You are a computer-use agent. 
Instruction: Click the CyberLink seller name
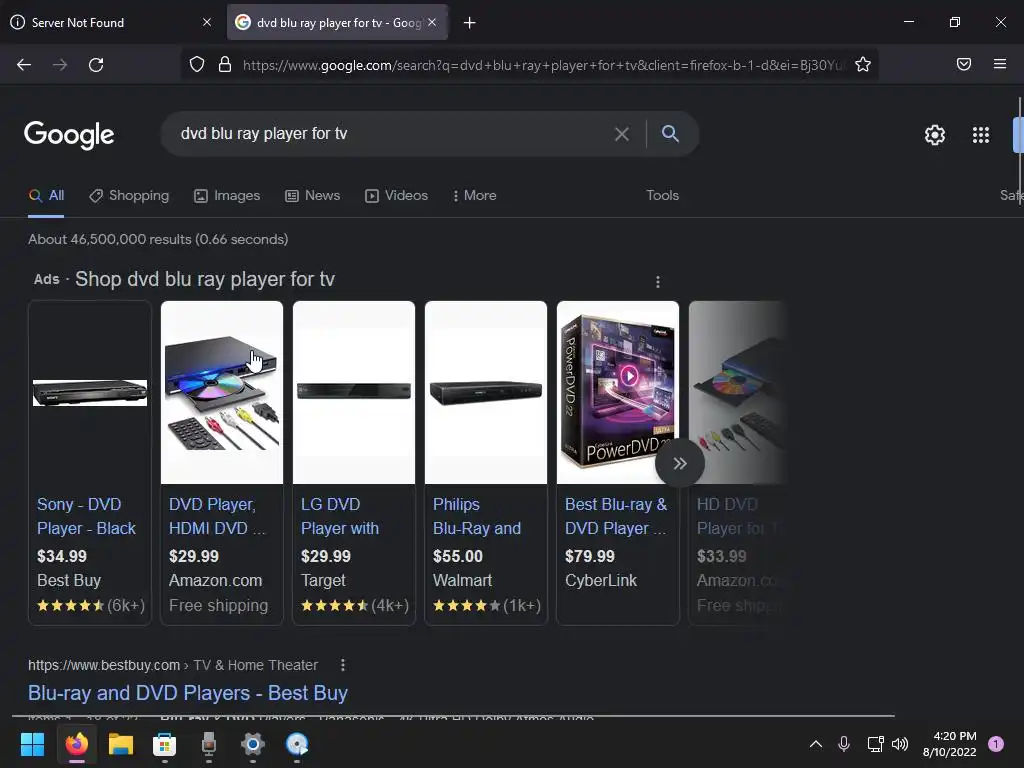pyautogui.click(x=601, y=581)
